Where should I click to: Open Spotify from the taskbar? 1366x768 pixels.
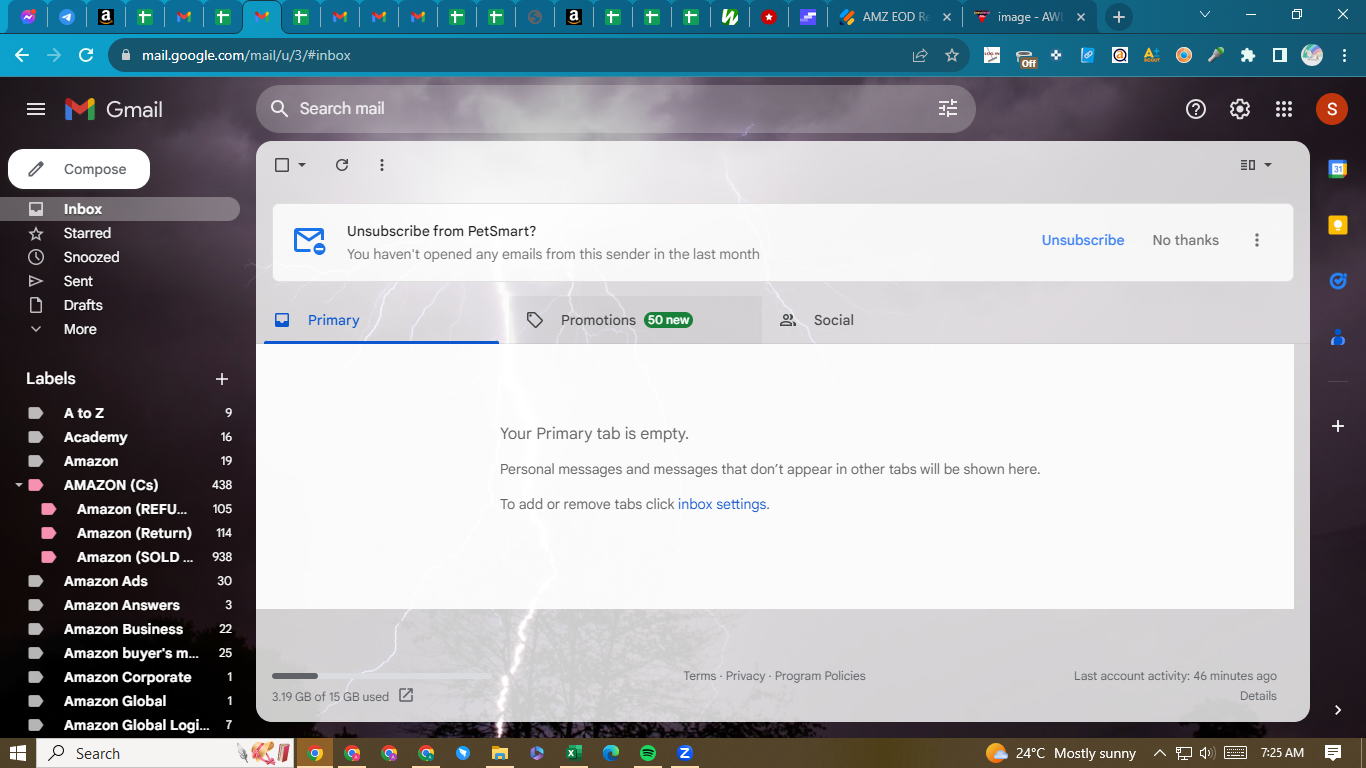[648, 753]
